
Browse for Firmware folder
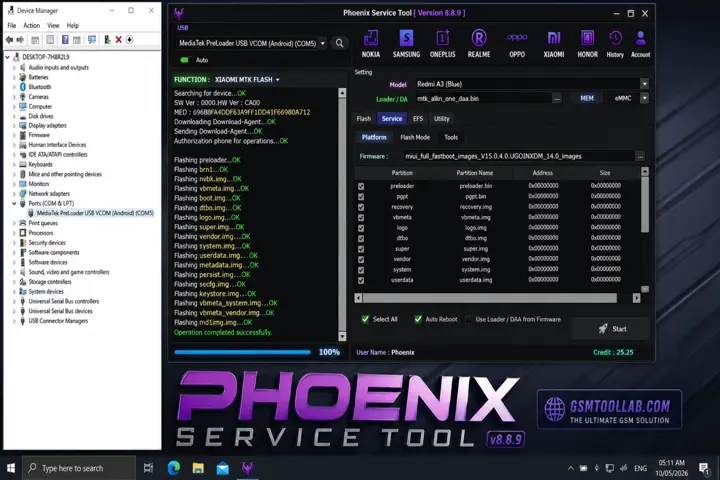click(640, 157)
